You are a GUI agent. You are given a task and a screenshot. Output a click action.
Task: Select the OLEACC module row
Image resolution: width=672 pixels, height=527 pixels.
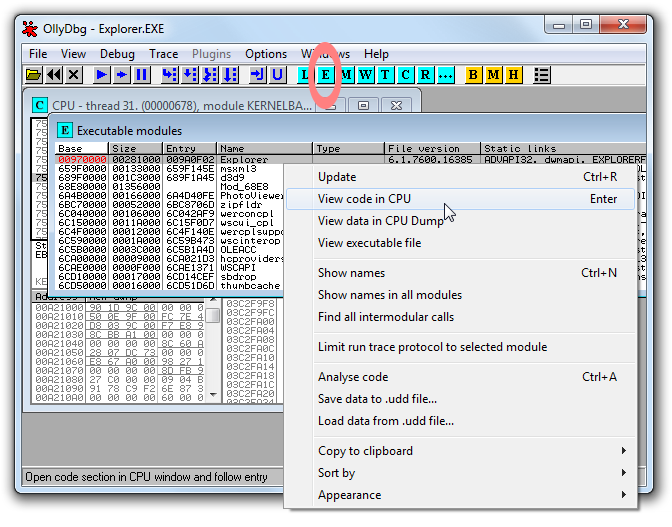(x=170, y=249)
